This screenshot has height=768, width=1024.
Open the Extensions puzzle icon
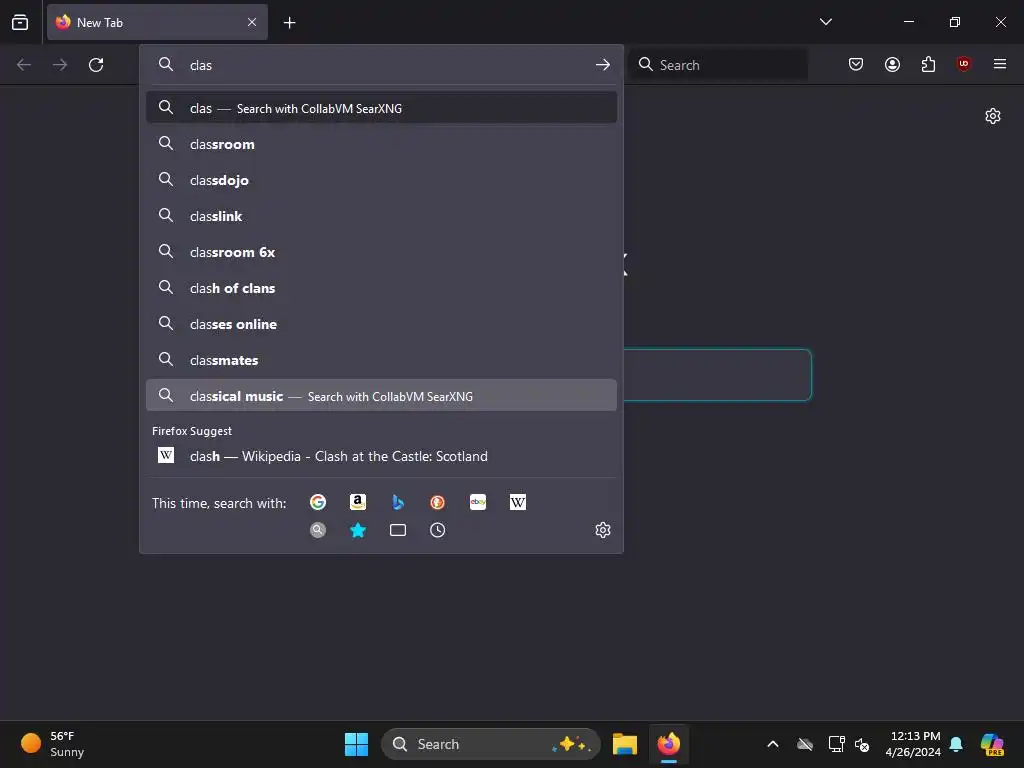click(x=928, y=64)
